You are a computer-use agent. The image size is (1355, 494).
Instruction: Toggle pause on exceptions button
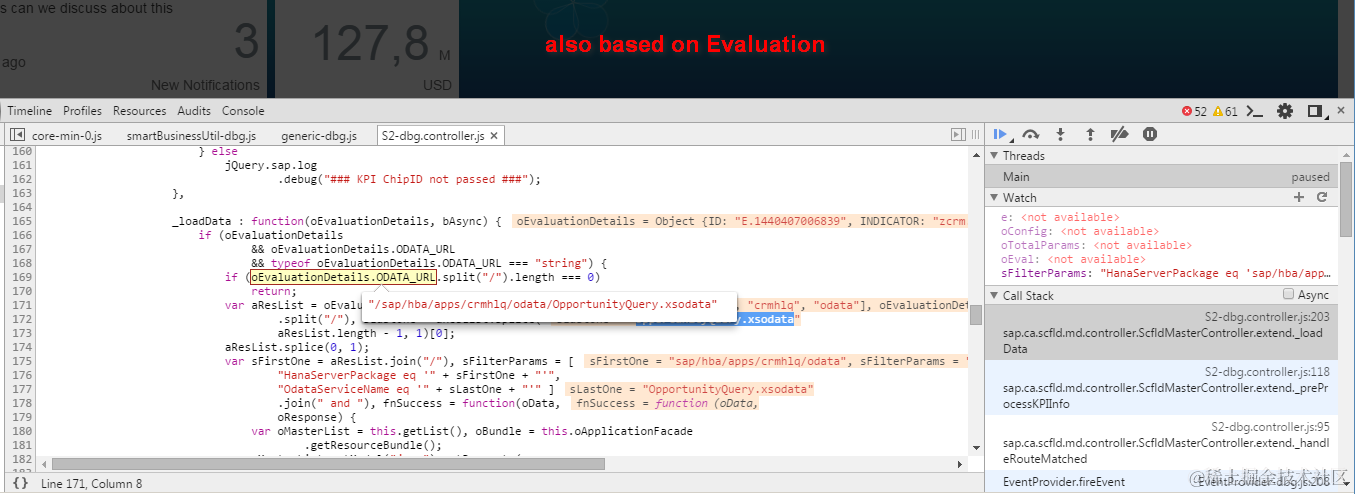pyautogui.click(x=1150, y=134)
